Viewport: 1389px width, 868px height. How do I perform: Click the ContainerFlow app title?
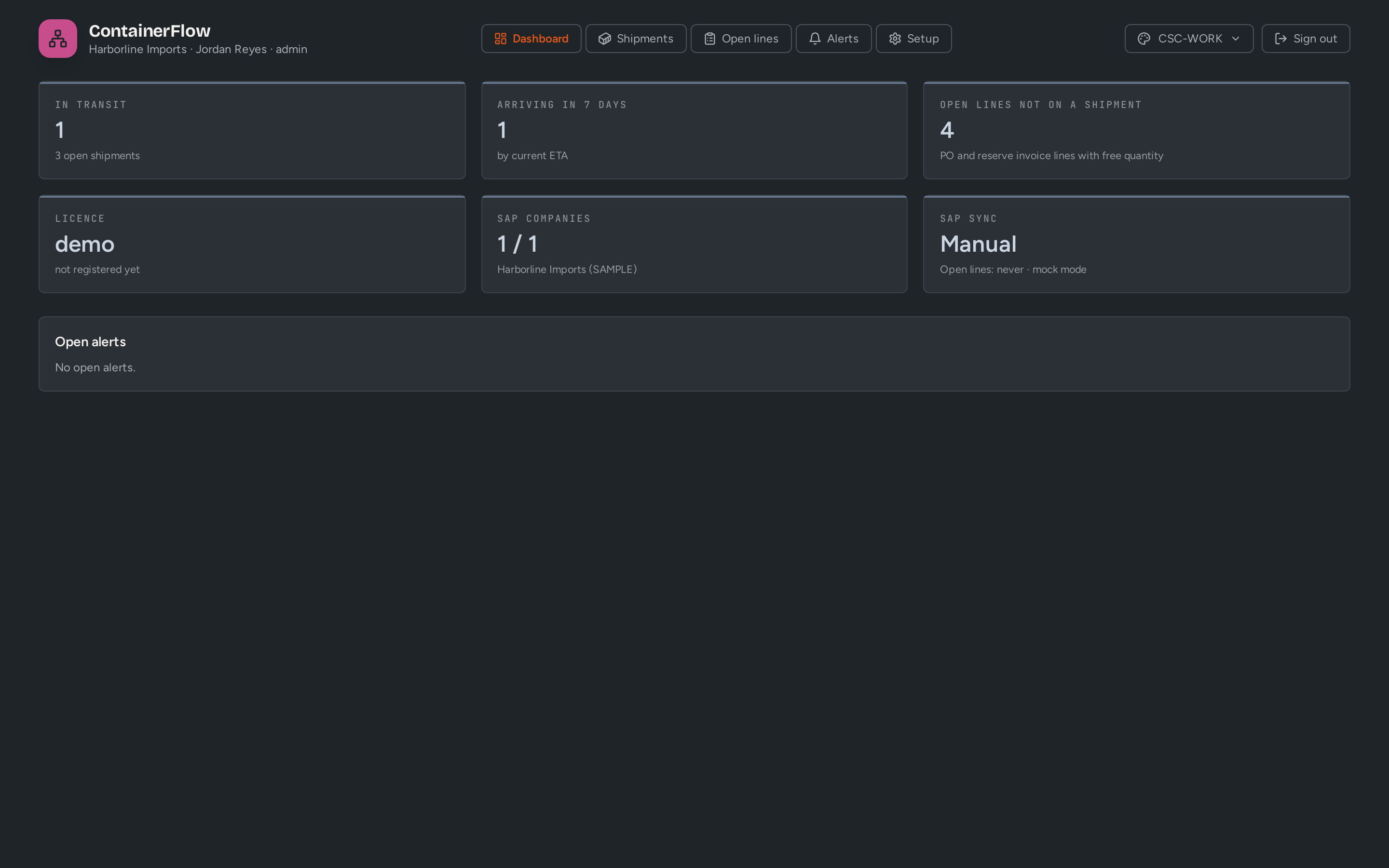(x=149, y=30)
